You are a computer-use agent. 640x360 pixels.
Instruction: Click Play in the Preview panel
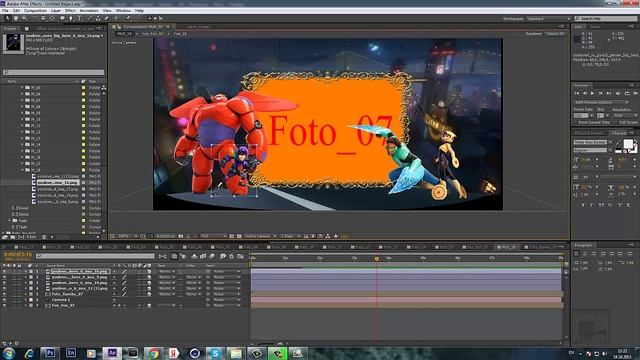pyautogui.click(x=592, y=93)
